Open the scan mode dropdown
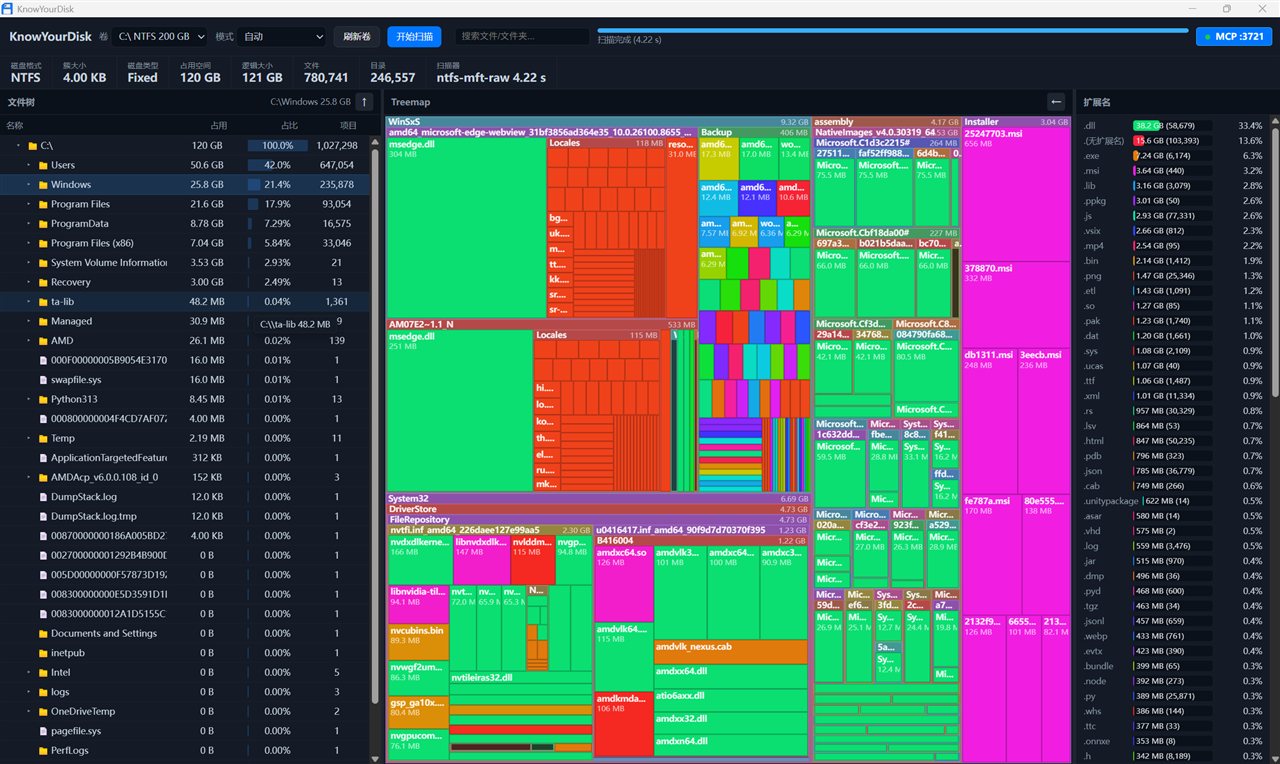The width and height of the screenshot is (1280, 764). (x=282, y=36)
